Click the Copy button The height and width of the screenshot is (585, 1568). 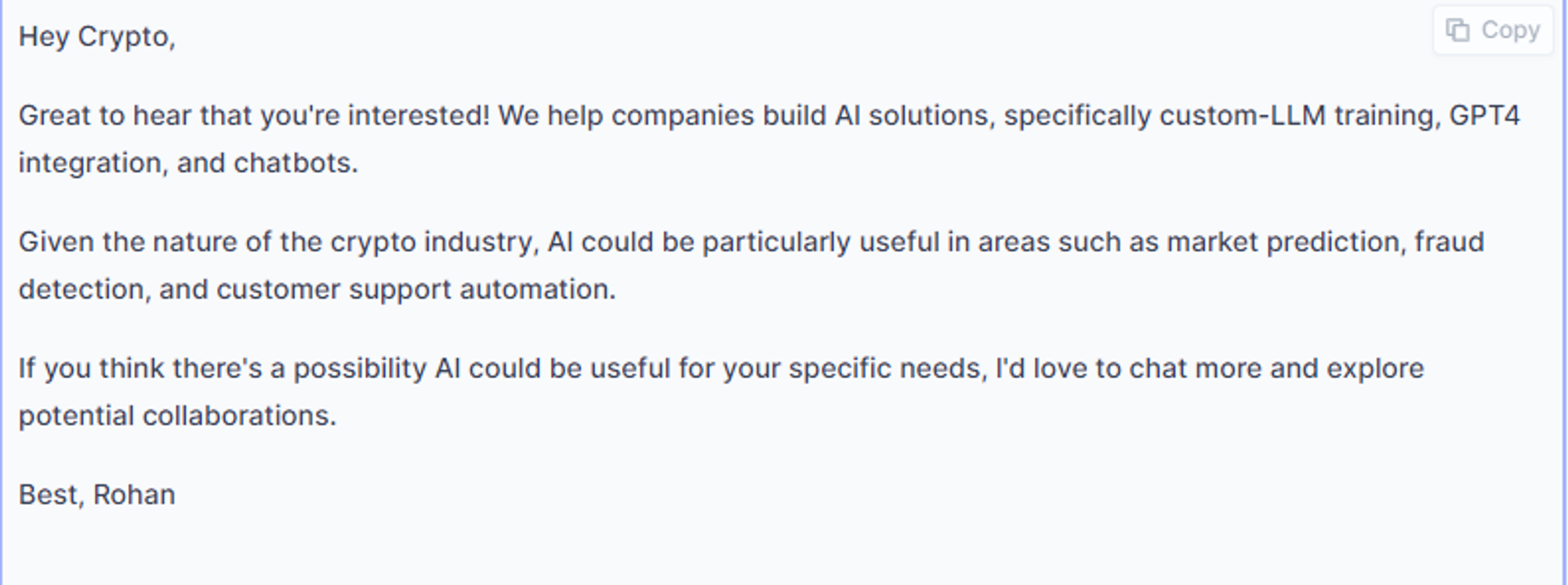(1493, 31)
